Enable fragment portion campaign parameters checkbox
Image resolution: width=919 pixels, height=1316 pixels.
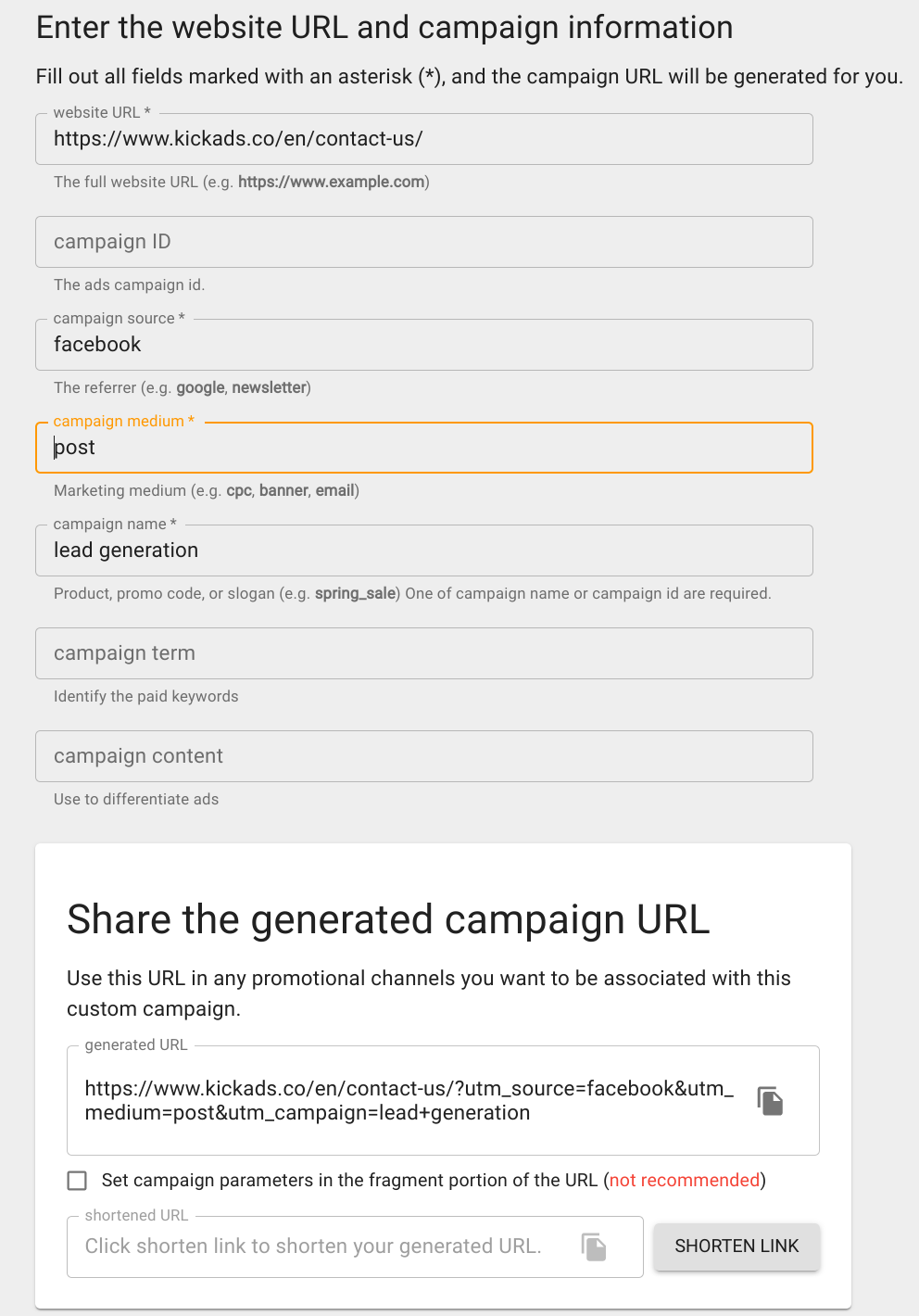(x=77, y=1181)
